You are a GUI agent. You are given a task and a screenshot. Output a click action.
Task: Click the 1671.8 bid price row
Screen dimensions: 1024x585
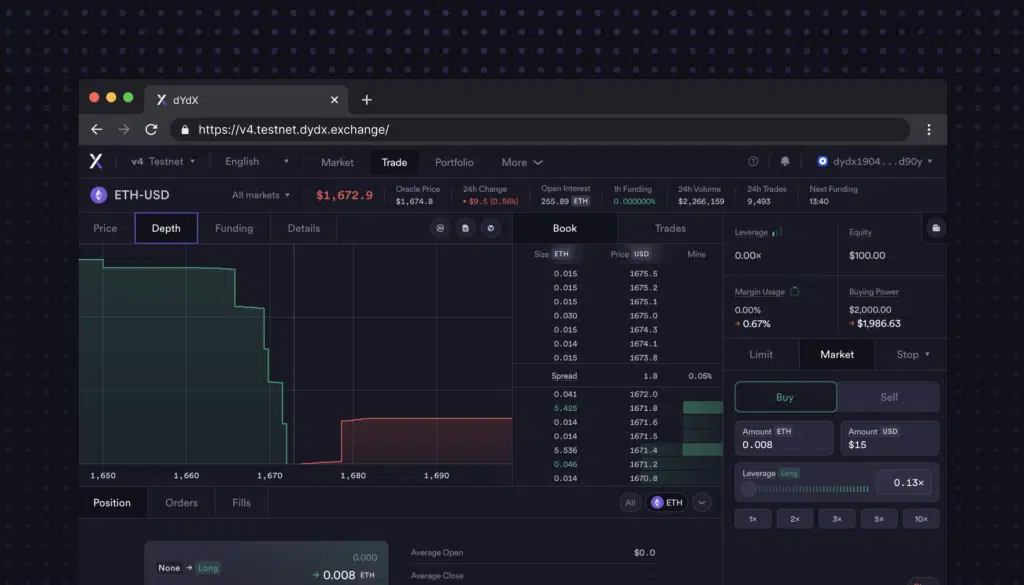618,408
